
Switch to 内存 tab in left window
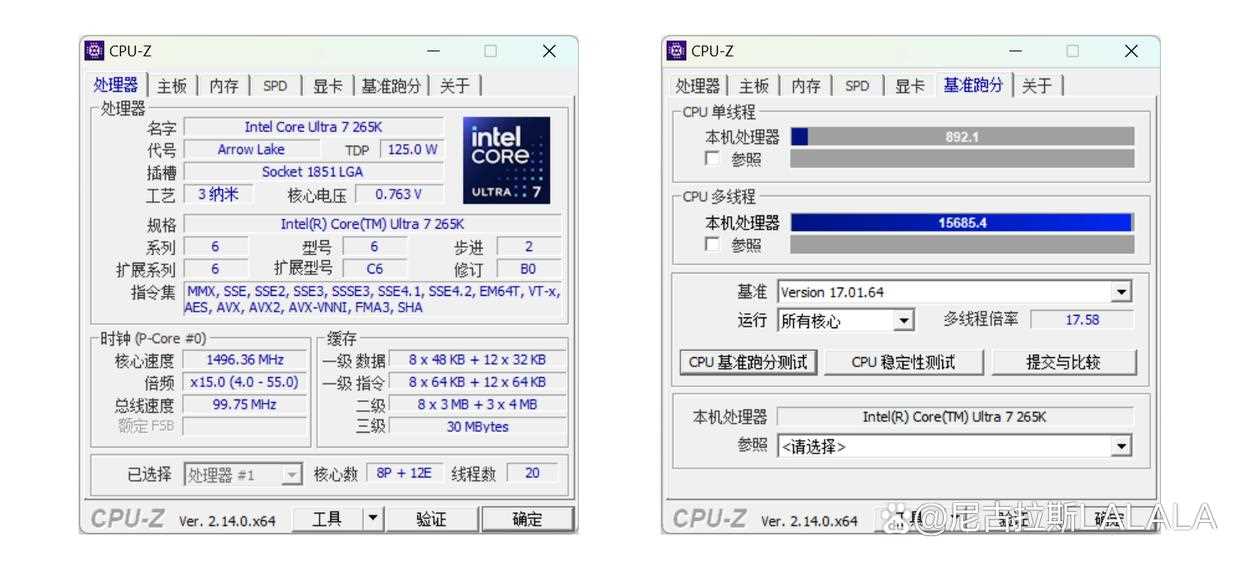click(x=224, y=86)
